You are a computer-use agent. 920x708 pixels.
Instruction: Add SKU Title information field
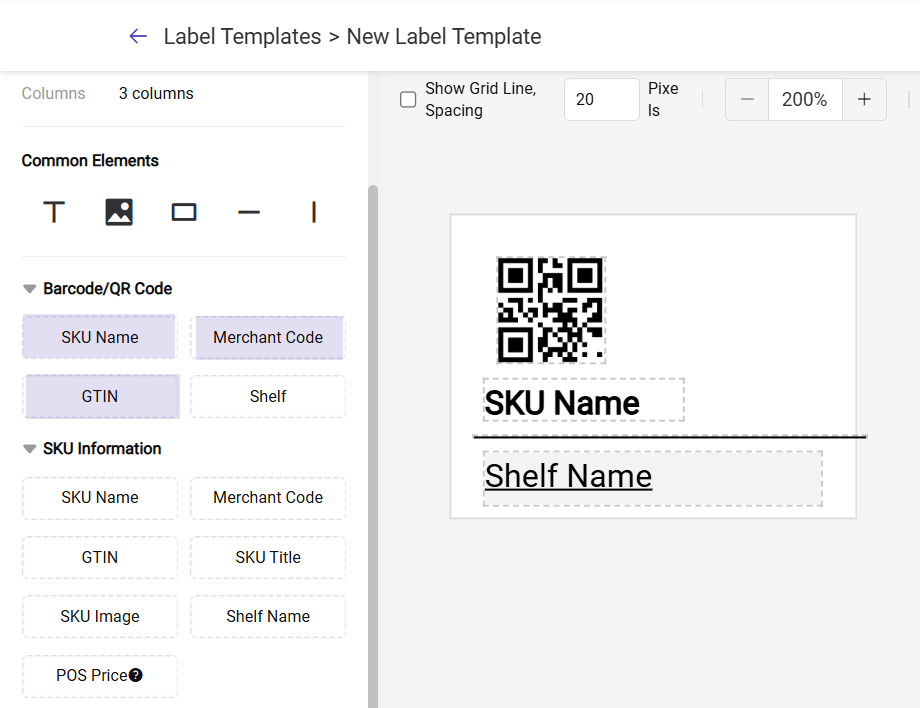pos(268,558)
